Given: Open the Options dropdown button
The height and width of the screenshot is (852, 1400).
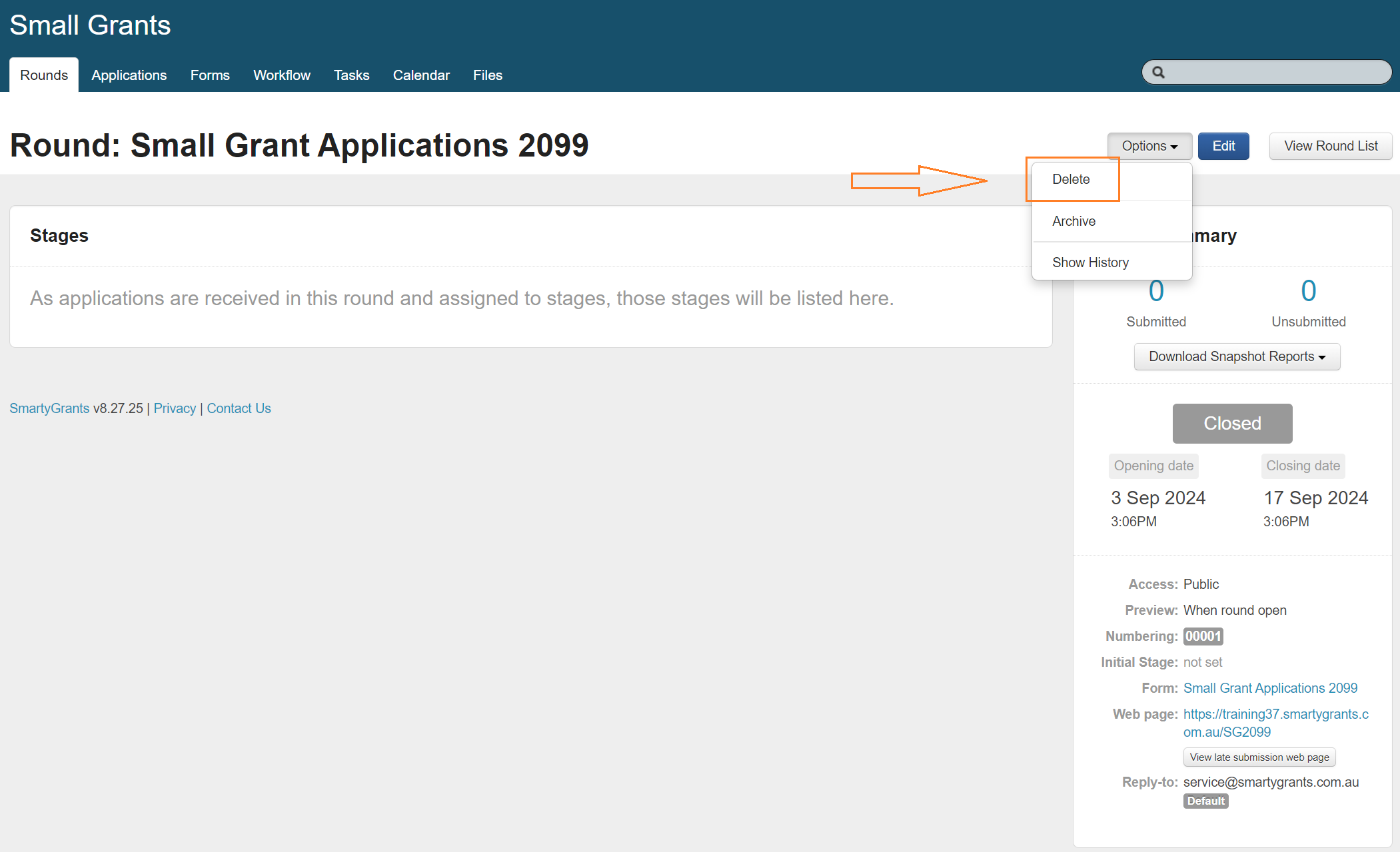Looking at the screenshot, I should coord(1149,146).
